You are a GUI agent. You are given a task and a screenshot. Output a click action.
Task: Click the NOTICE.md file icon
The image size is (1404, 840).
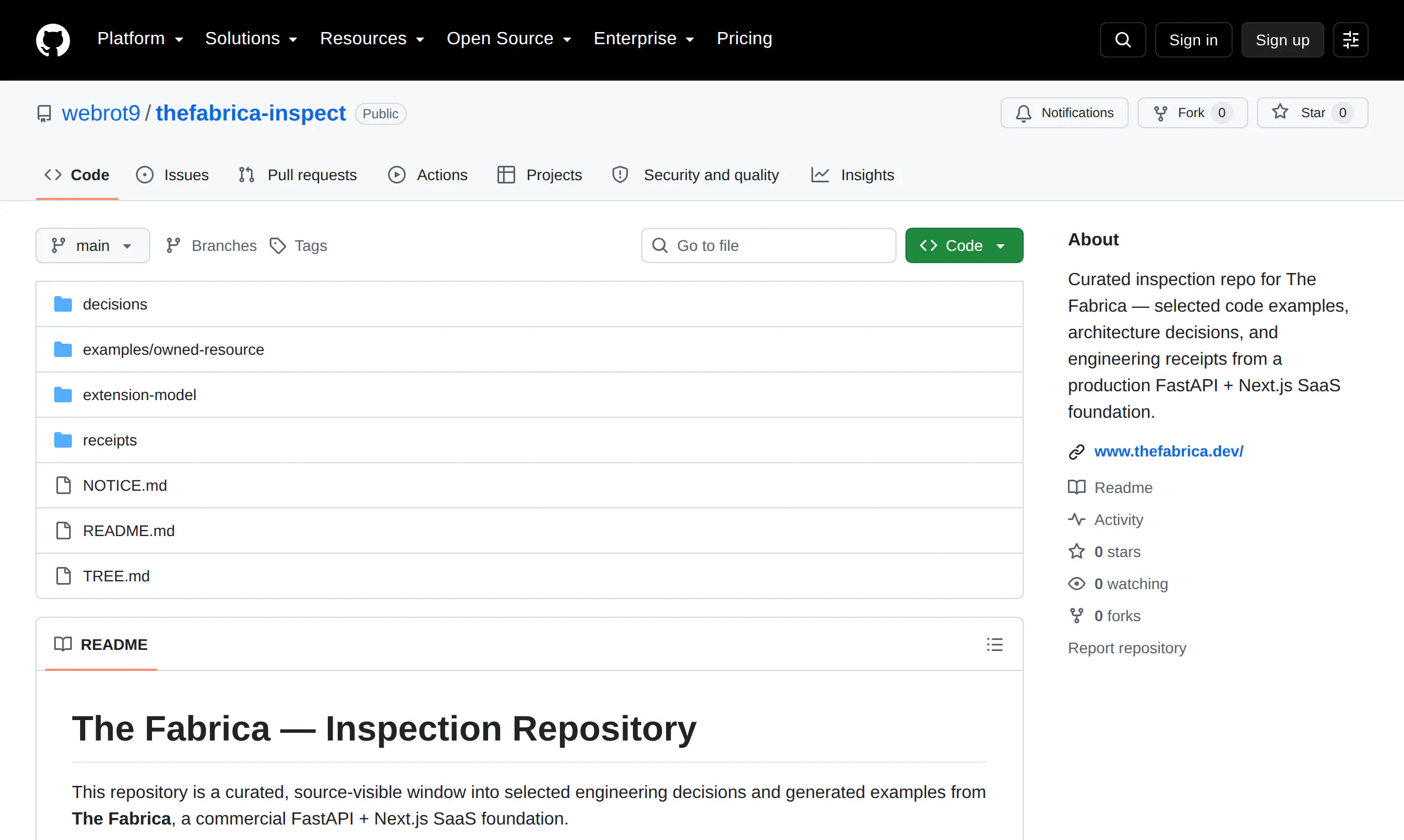tap(64, 485)
